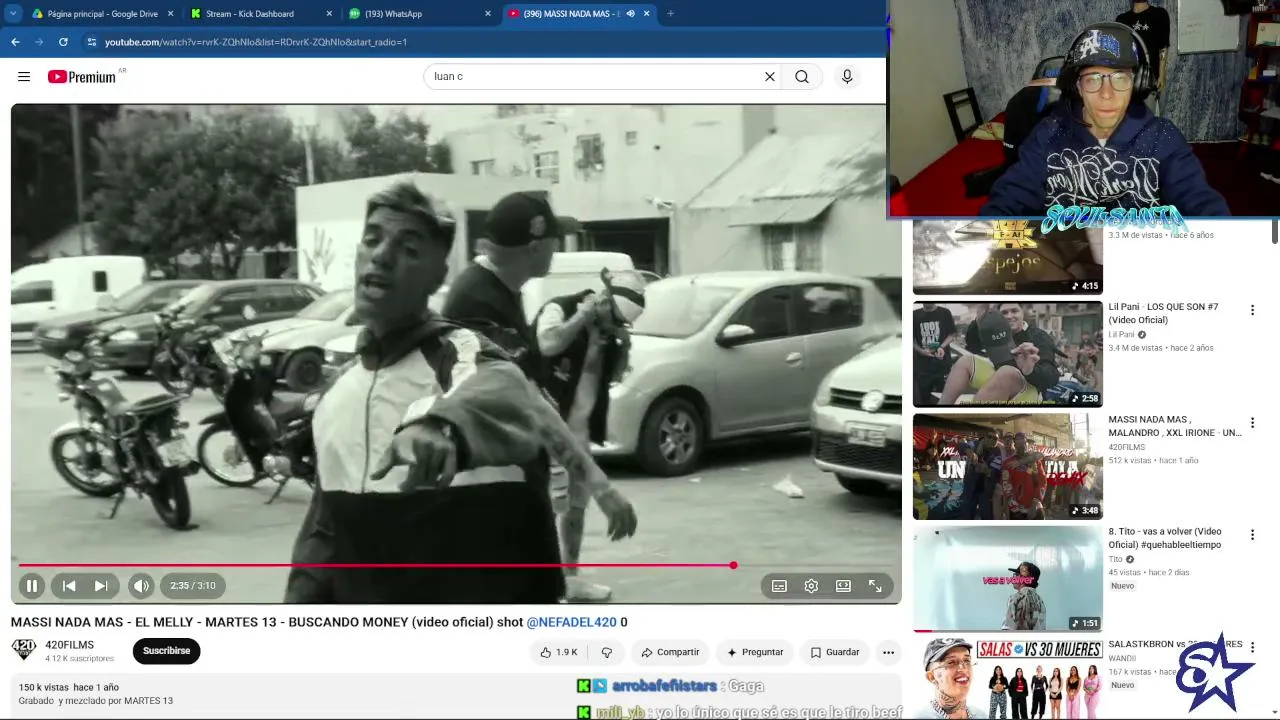Open options menu for Lil Pani video

tap(1252, 311)
